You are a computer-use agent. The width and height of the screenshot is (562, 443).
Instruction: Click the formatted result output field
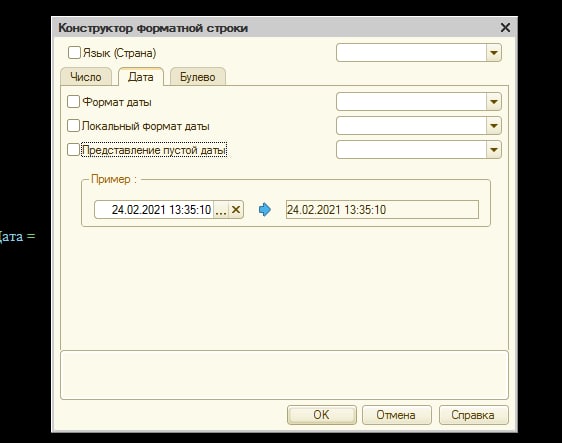(382, 210)
